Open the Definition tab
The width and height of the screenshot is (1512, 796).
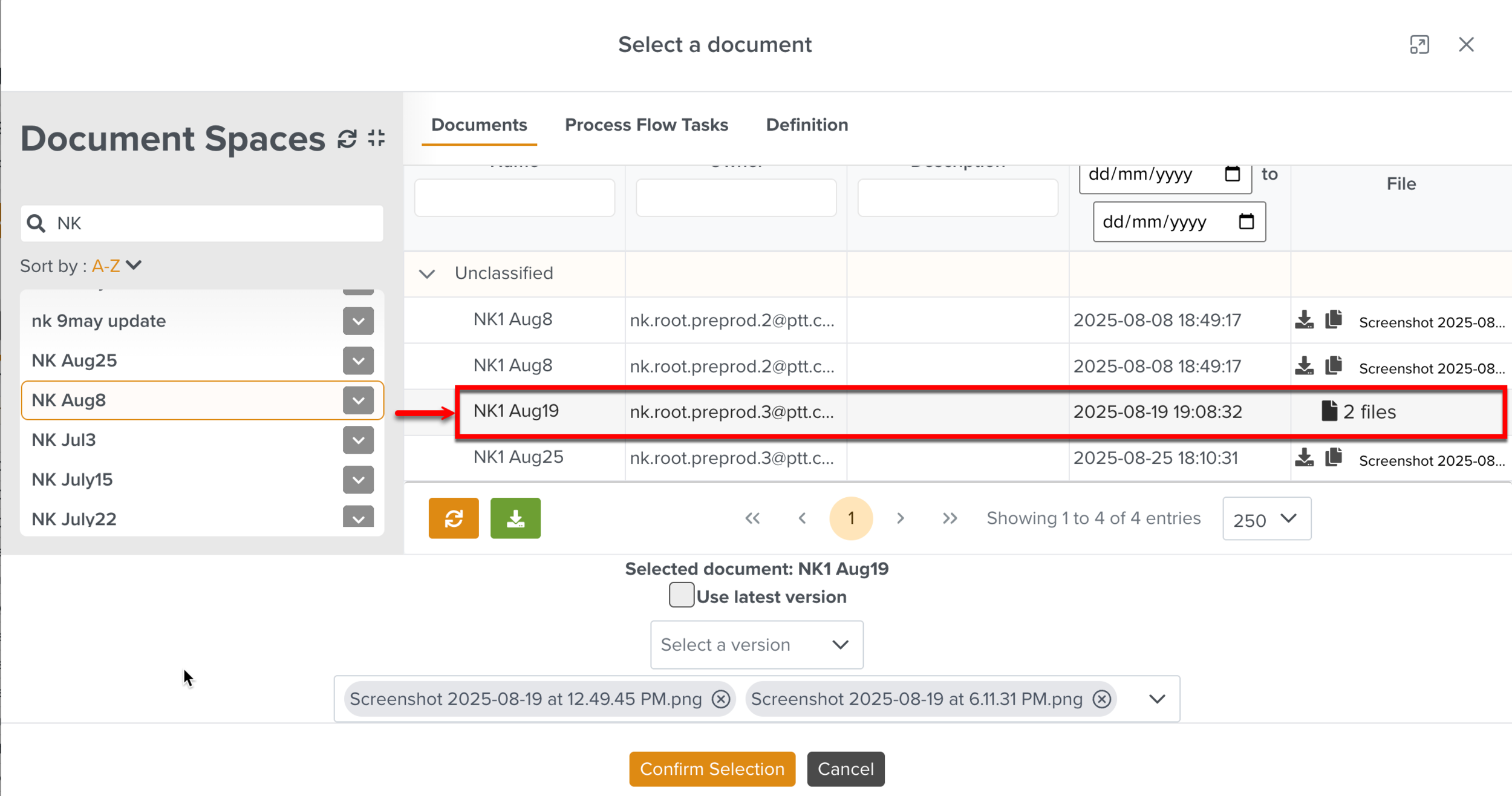click(806, 125)
